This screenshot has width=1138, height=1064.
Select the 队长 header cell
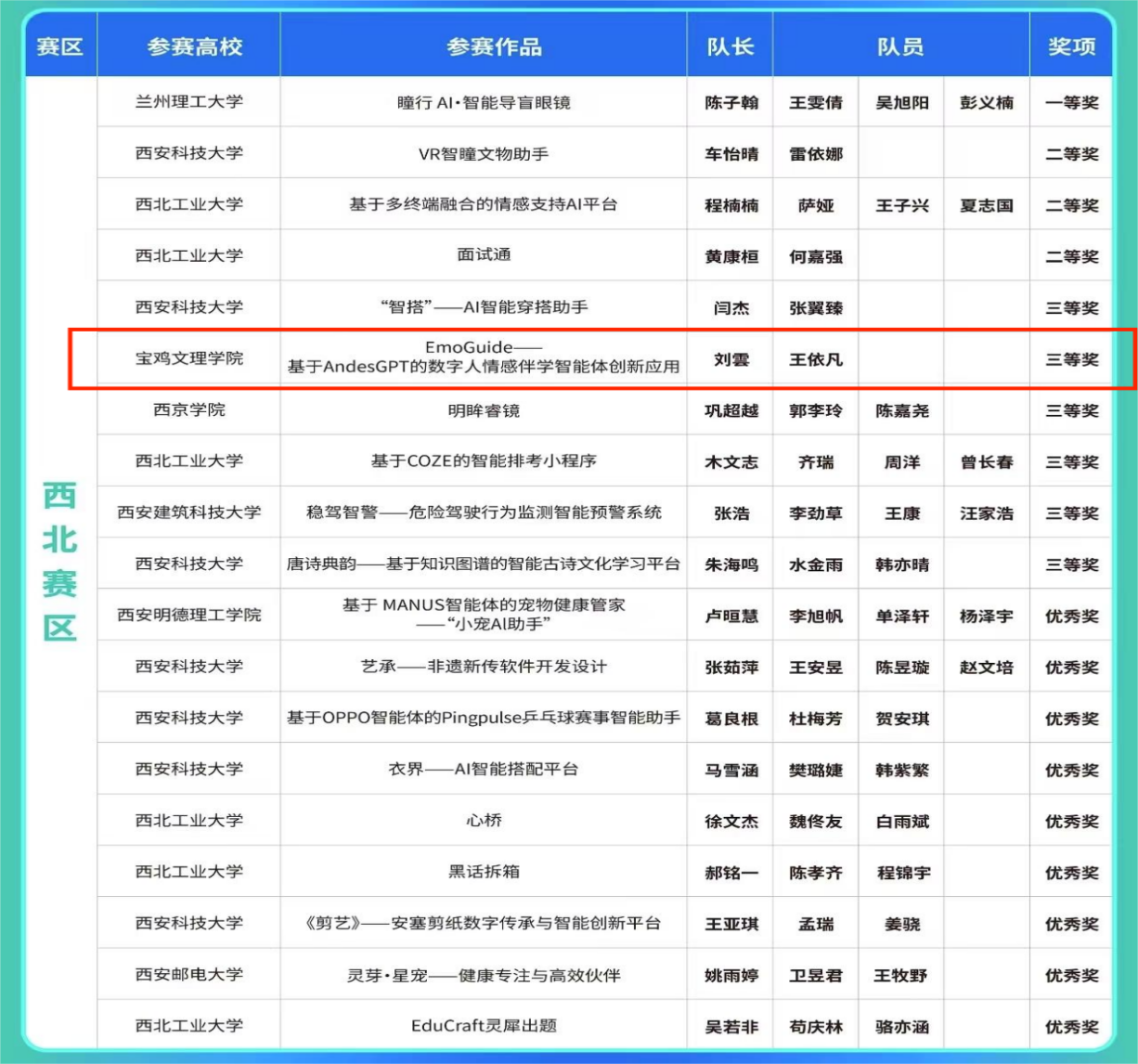pos(730,46)
